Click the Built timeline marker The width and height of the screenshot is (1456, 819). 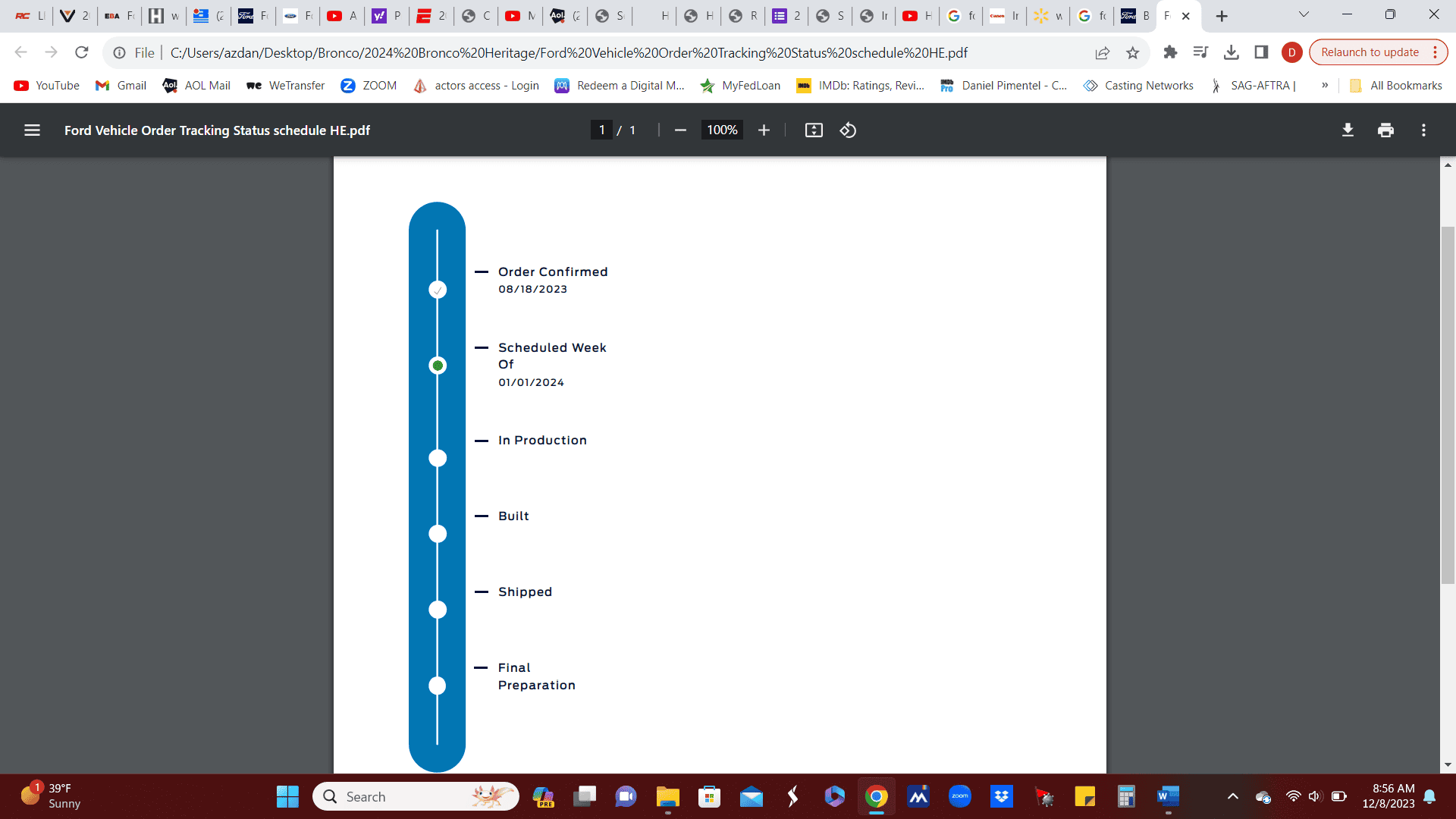pos(438,534)
